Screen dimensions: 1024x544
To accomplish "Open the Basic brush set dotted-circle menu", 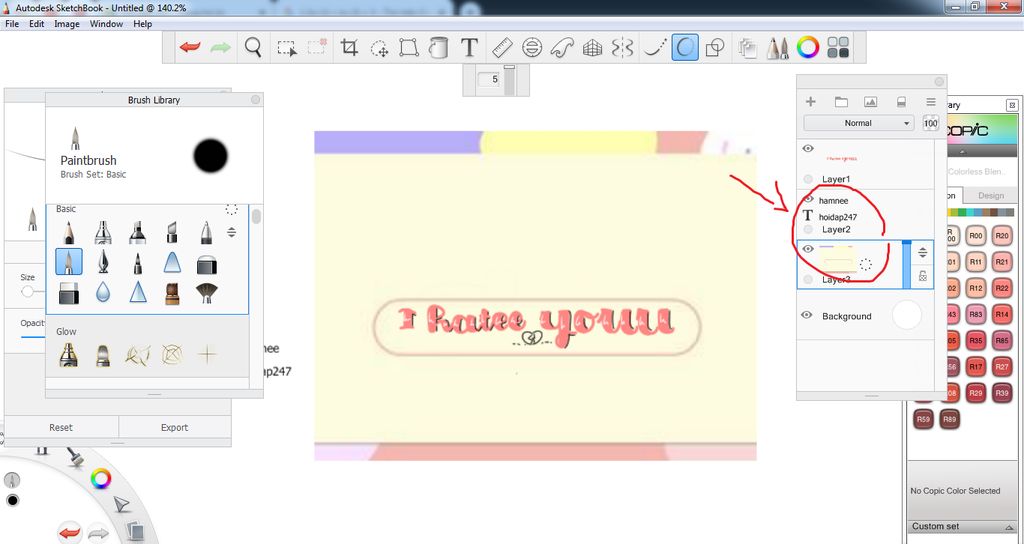I will (x=231, y=209).
